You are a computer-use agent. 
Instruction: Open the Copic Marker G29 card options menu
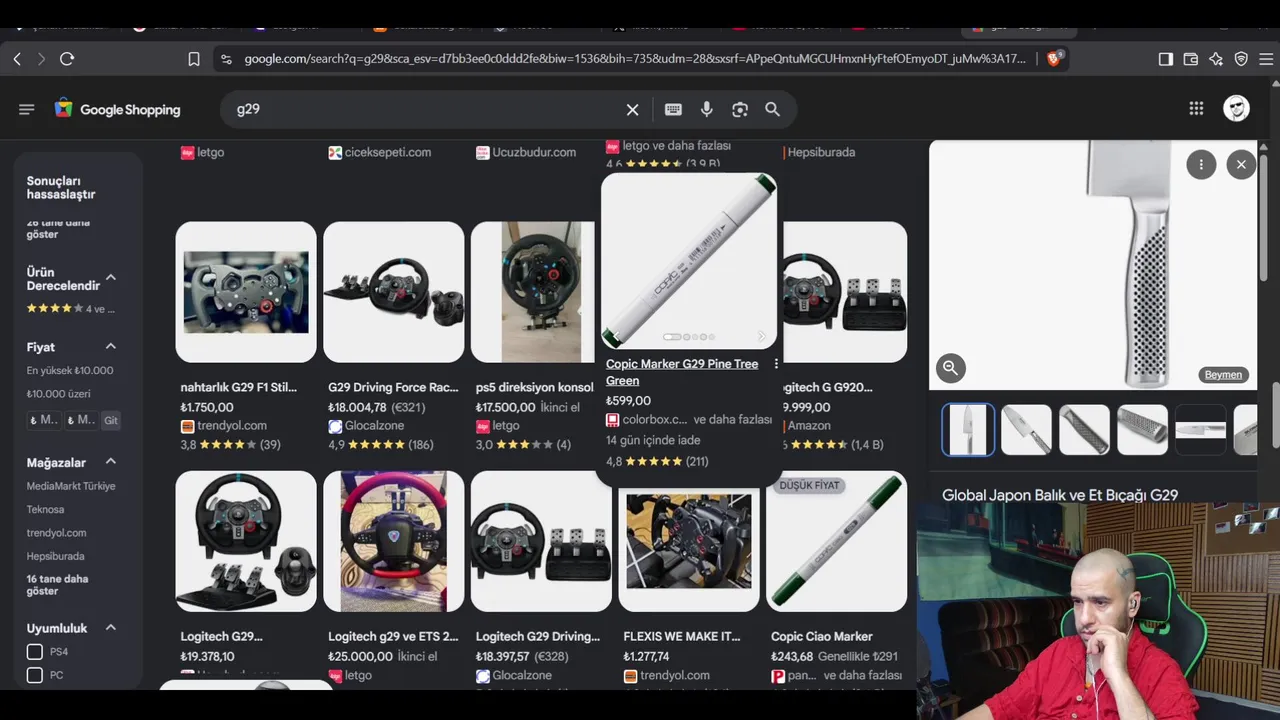coord(776,365)
